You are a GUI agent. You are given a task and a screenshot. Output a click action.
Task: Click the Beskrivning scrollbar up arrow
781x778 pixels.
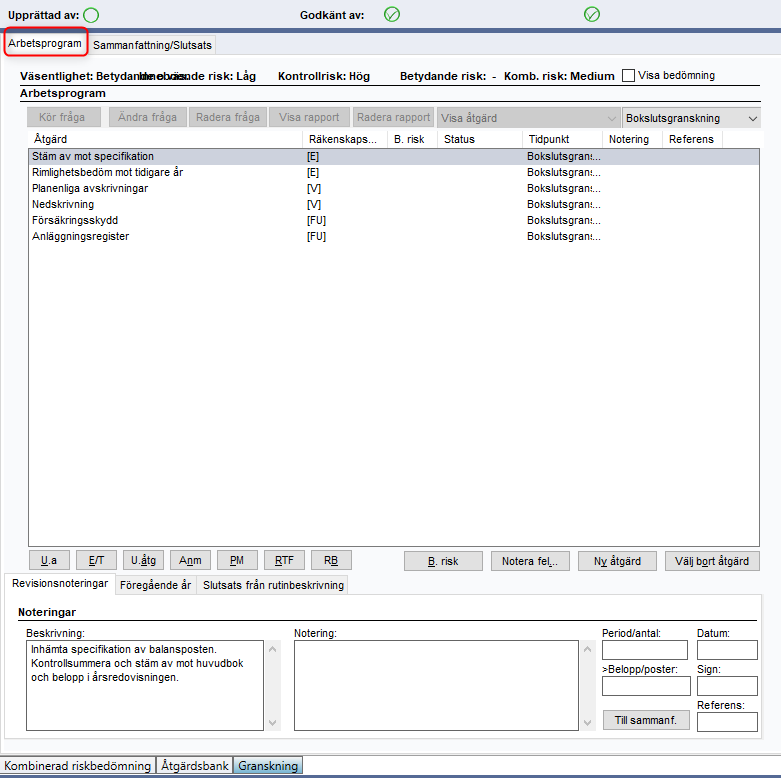coord(272,649)
